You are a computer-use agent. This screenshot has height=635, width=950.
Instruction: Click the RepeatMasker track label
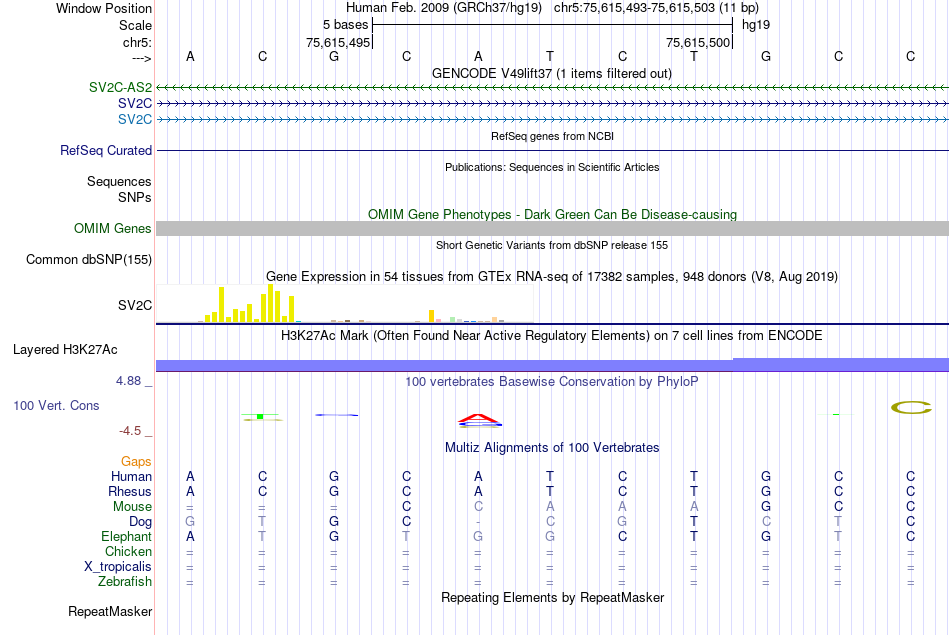(x=110, y=611)
